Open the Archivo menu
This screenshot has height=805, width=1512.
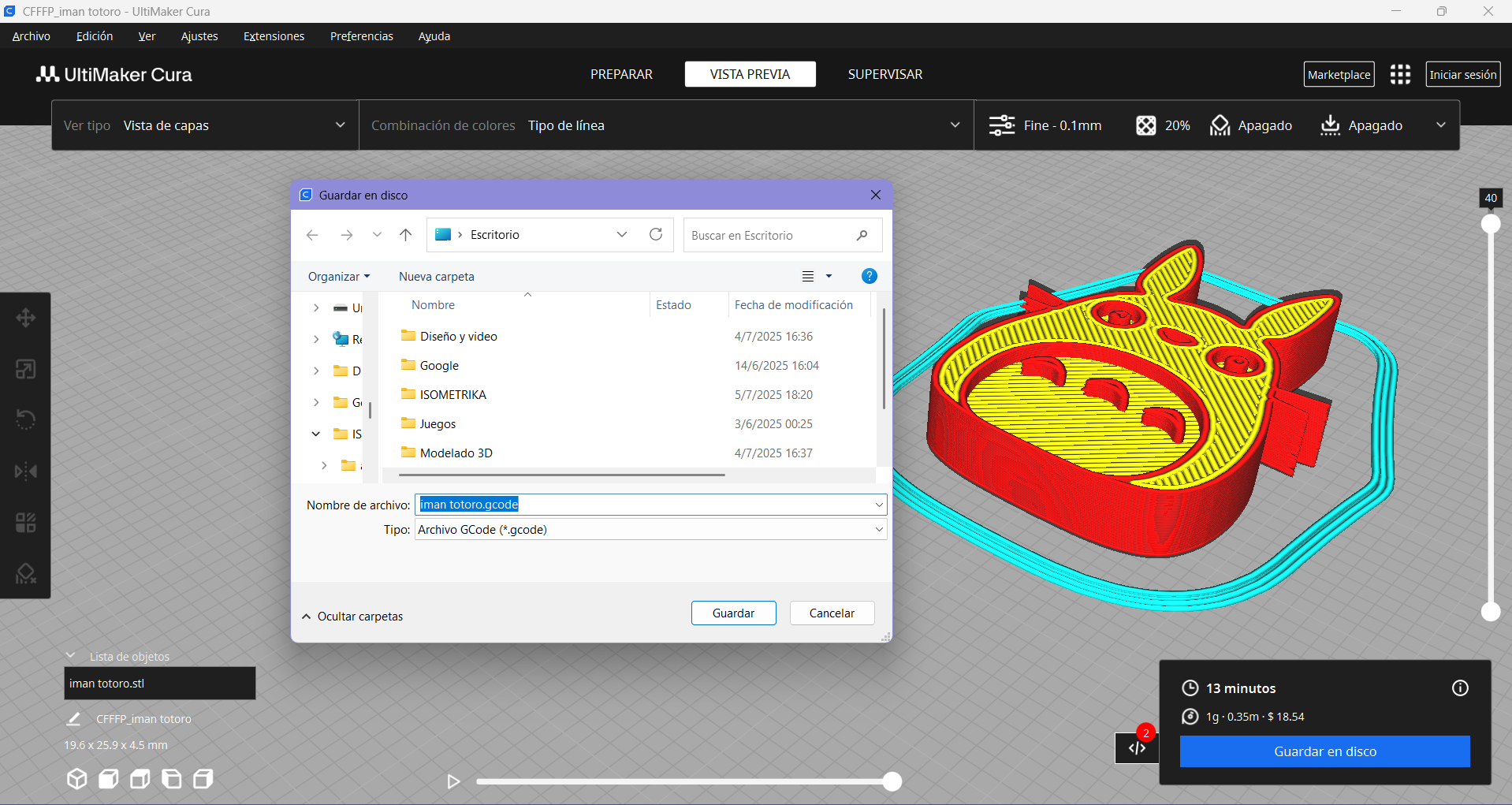coord(32,36)
